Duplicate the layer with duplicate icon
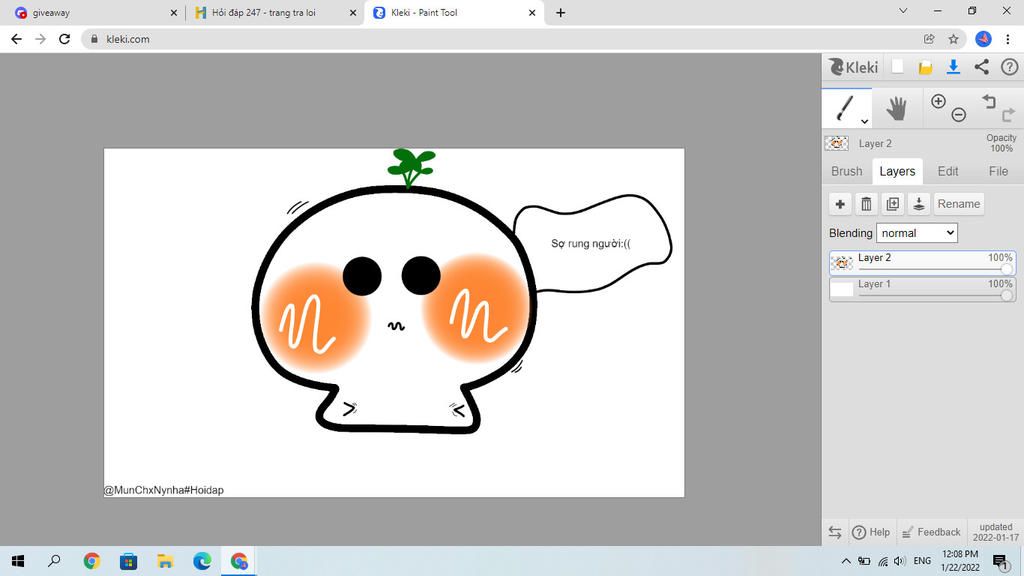The height and width of the screenshot is (576, 1024). (892, 204)
